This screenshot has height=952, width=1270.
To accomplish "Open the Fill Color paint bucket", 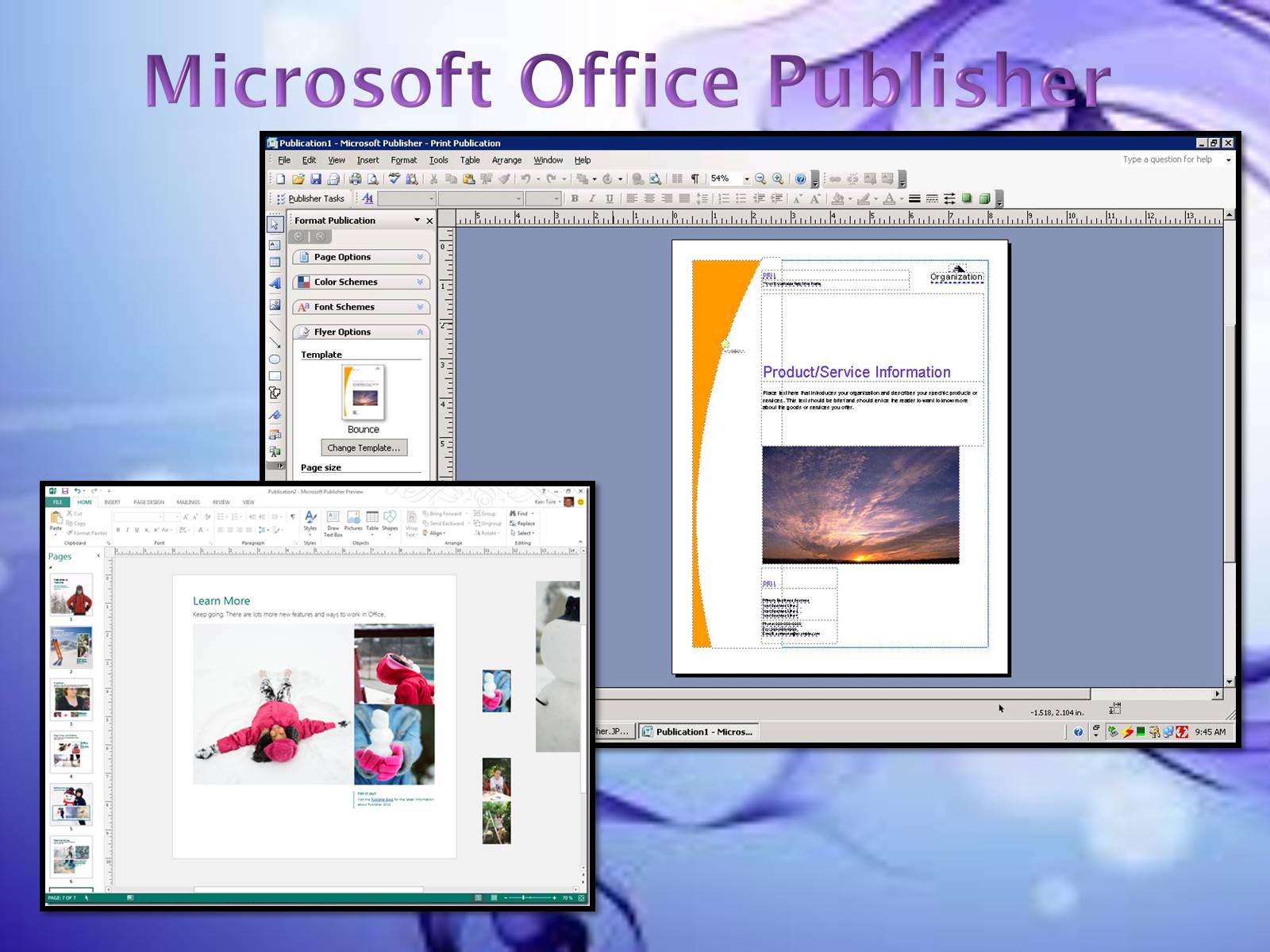I will [837, 198].
